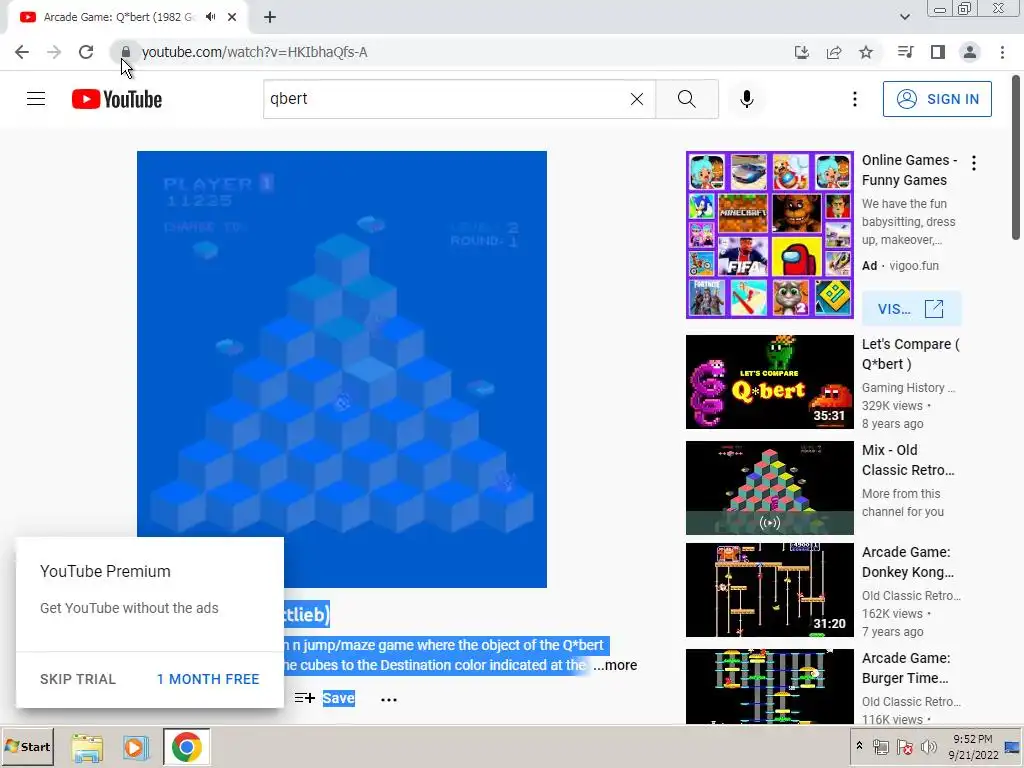Open YouTube settings three-dot menu
Screen dimensions: 1024x768
click(854, 99)
